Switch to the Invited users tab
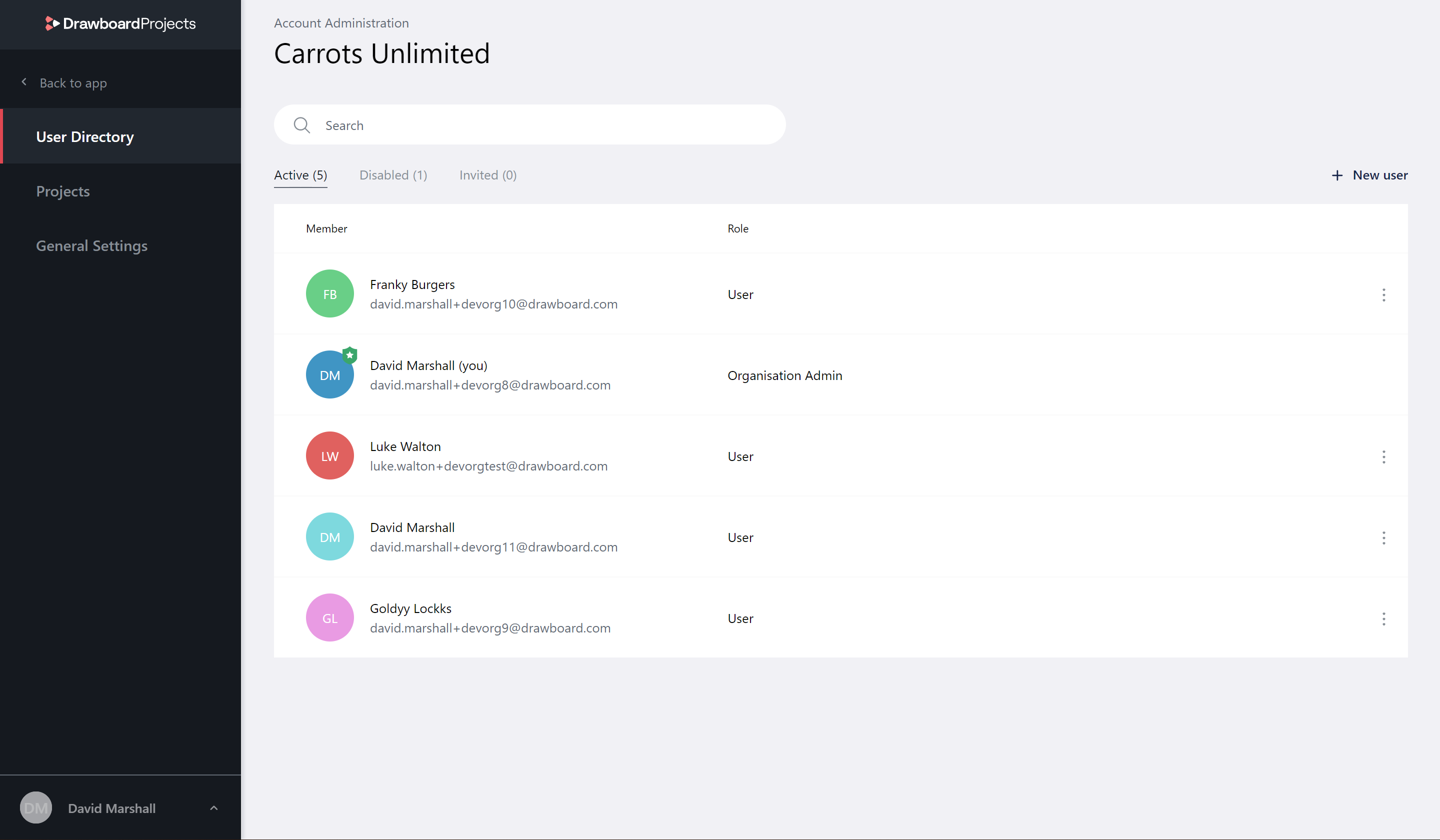Screen dimensions: 1440x840 coord(487,175)
